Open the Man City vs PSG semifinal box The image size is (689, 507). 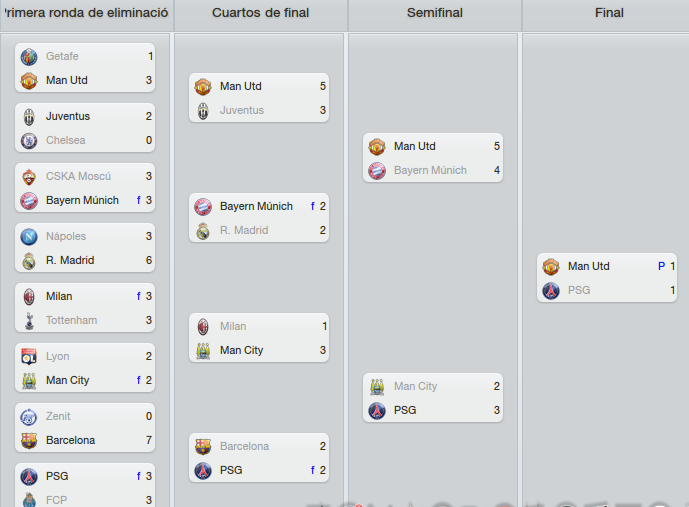pos(433,398)
